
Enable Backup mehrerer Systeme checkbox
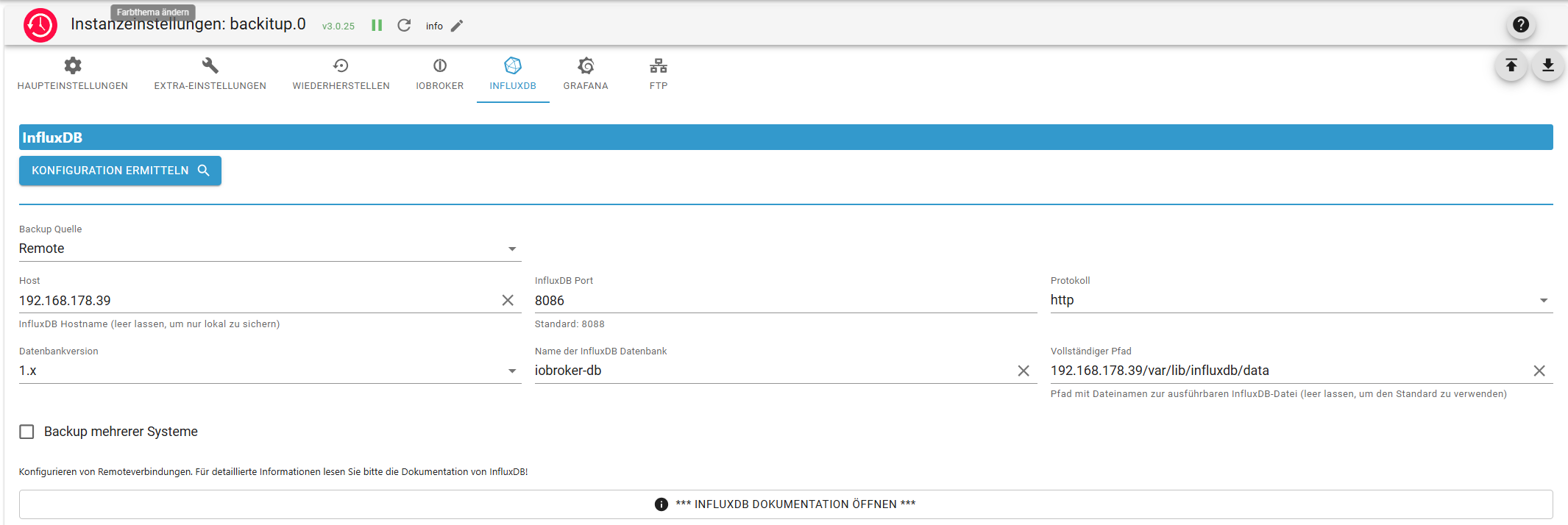coord(27,432)
